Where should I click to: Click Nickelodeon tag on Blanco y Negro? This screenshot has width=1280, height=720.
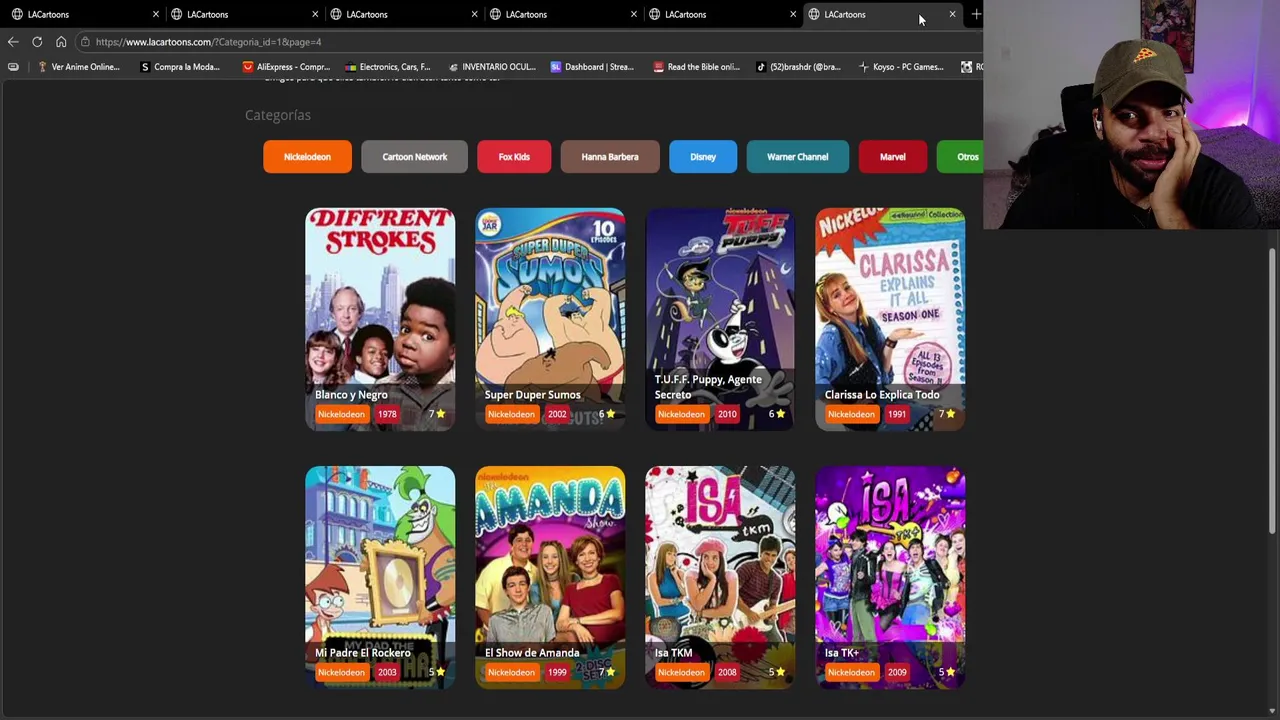pyautogui.click(x=341, y=414)
